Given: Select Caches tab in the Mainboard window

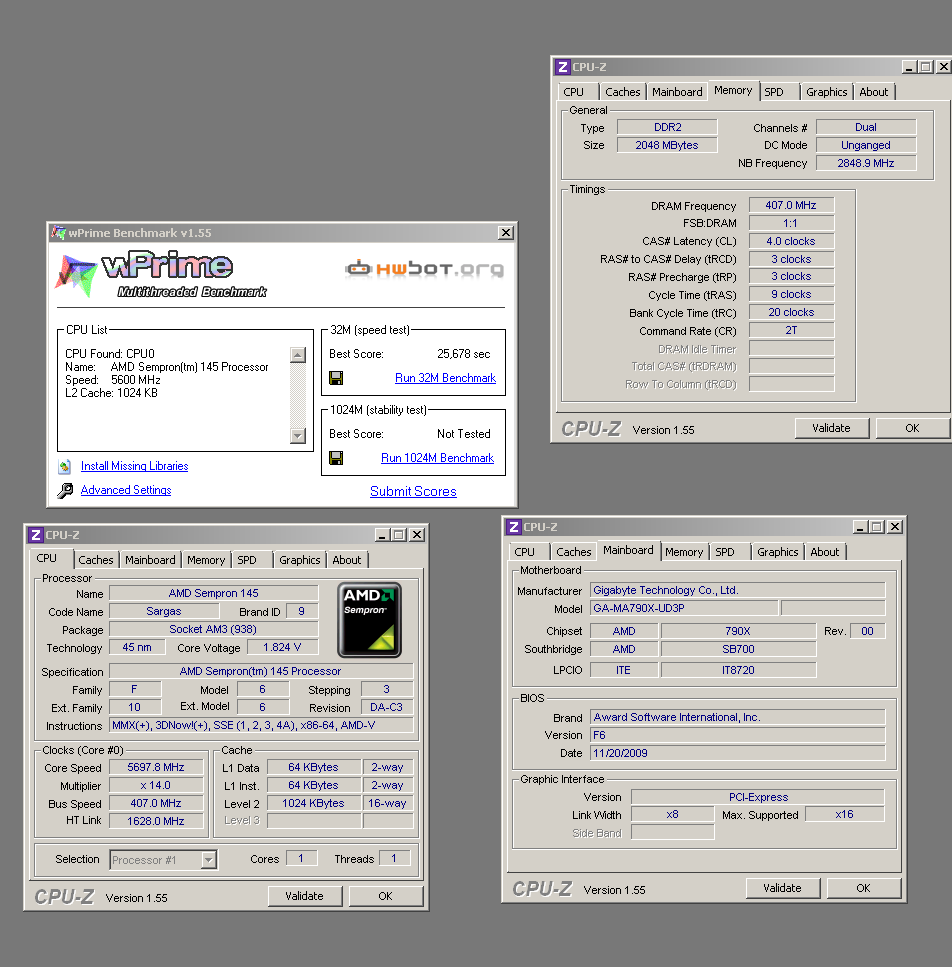Looking at the screenshot, I should click(574, 552).
